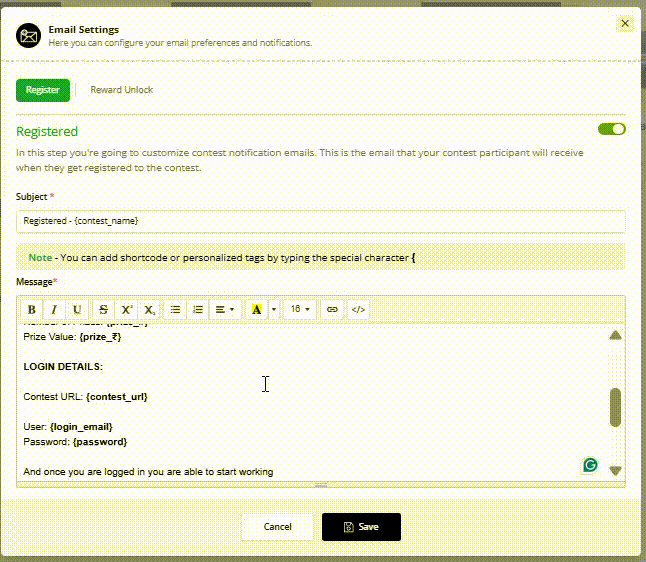The image size is (646, 562).
Task: Click the {login_email} shortcode text
Action: (81, 427)
